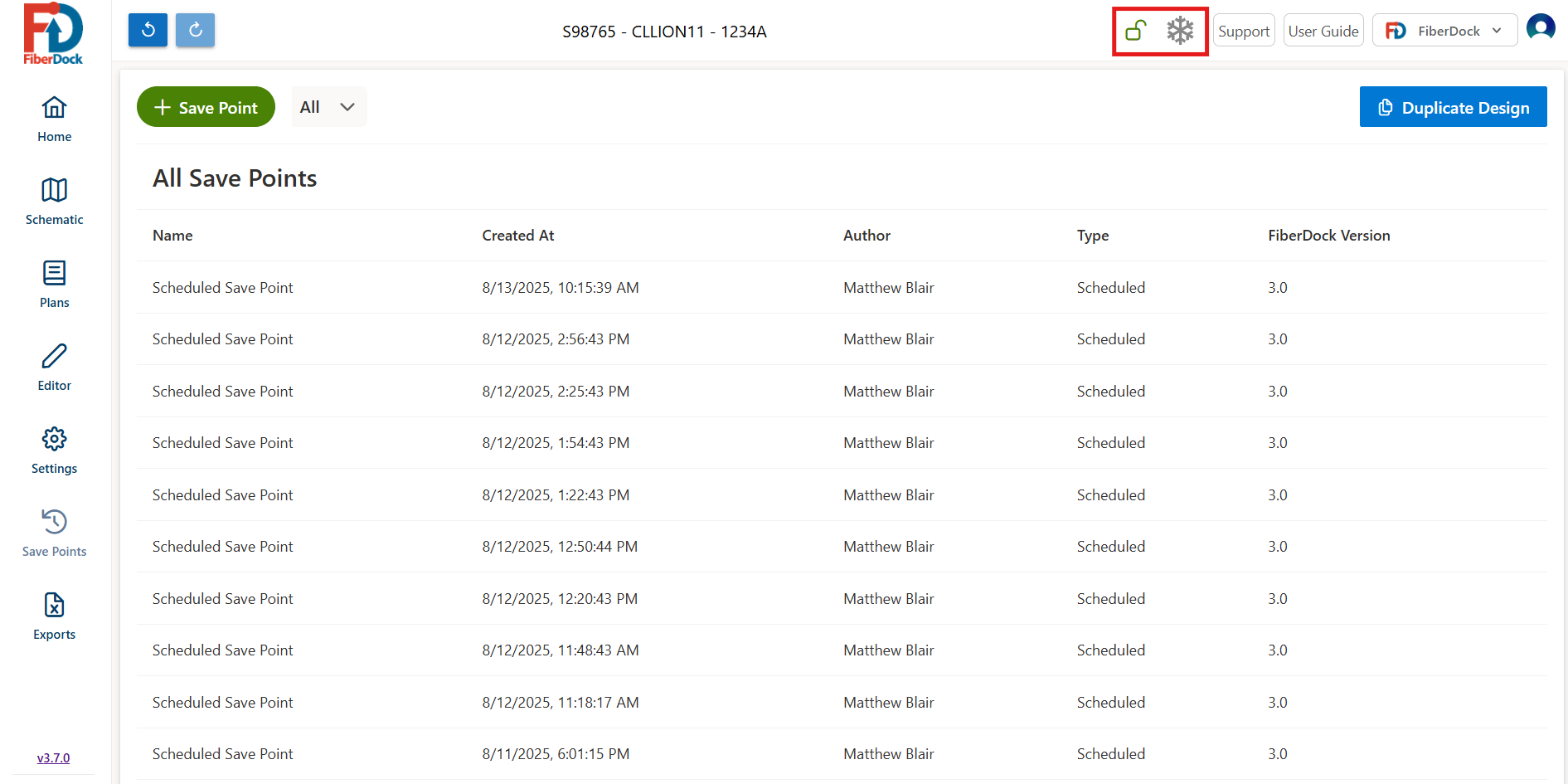Viewport: 1568px width, 784px height.
Task: Open the Plans section
Action: [54, 285]
